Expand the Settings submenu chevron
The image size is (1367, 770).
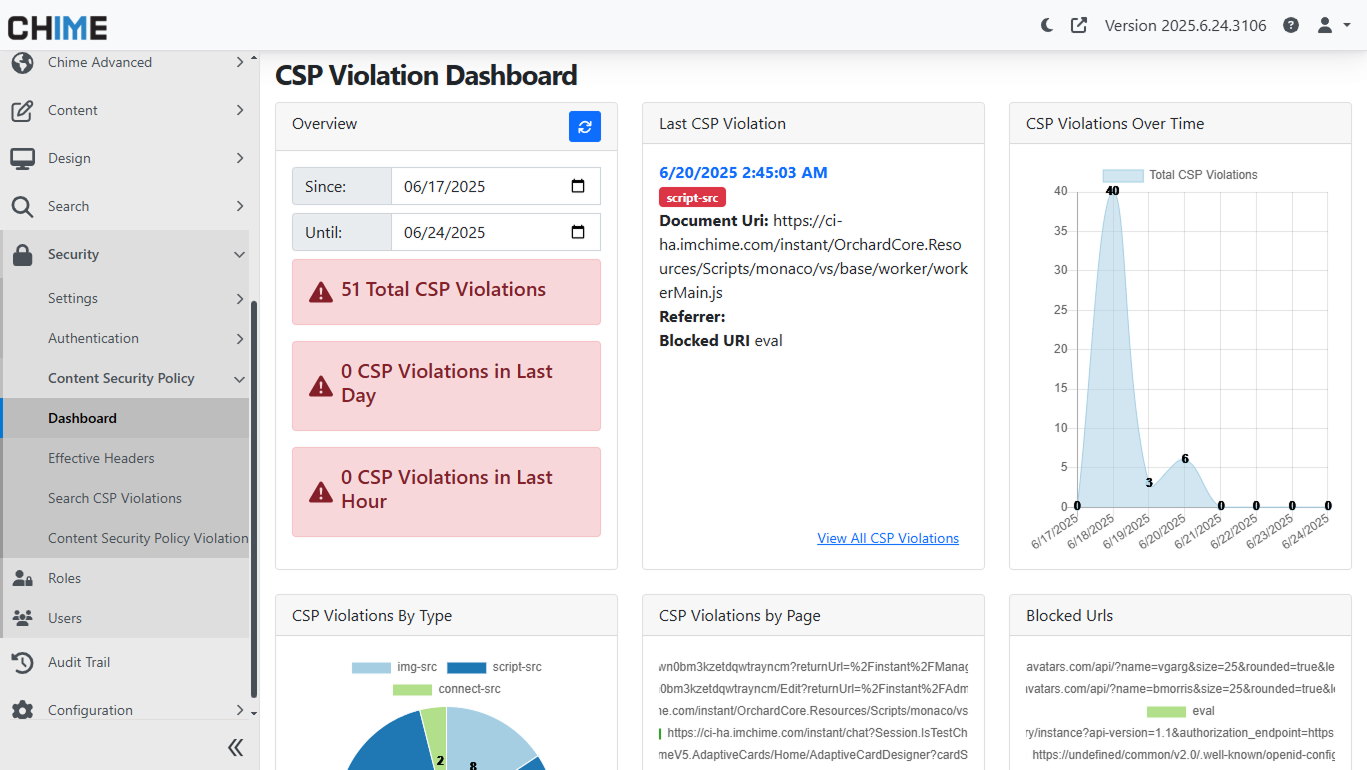click(240, 298)
